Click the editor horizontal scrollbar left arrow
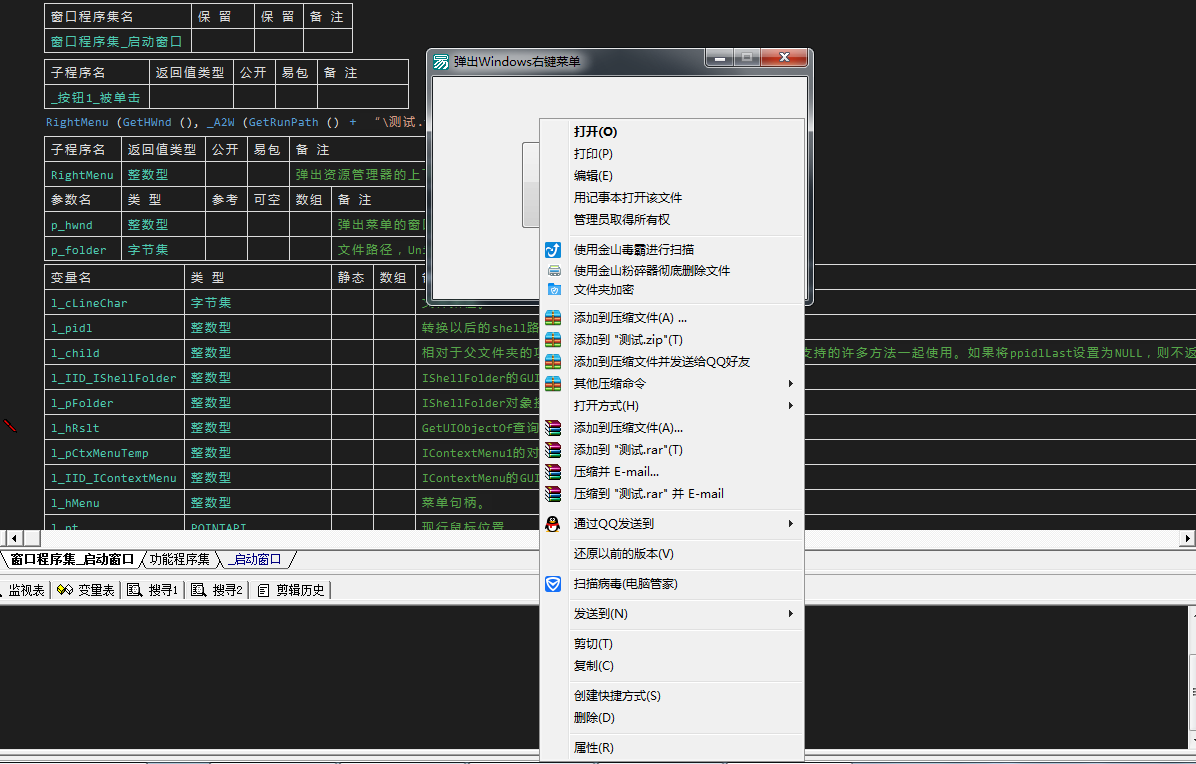This screenshot has height=764, width=1196. point(14,538)
